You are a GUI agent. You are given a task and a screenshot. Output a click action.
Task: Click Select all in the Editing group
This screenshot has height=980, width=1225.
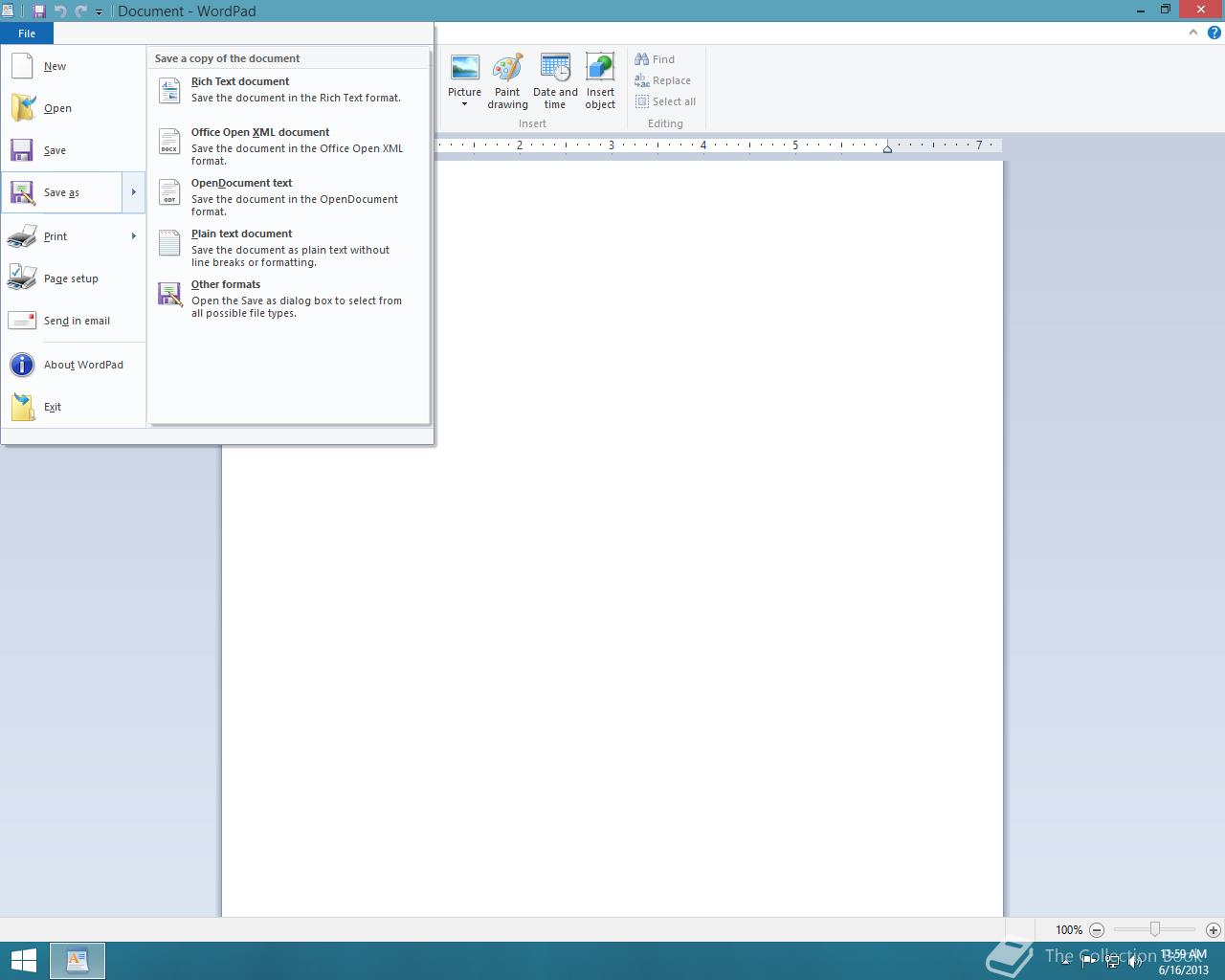[665, 101]
